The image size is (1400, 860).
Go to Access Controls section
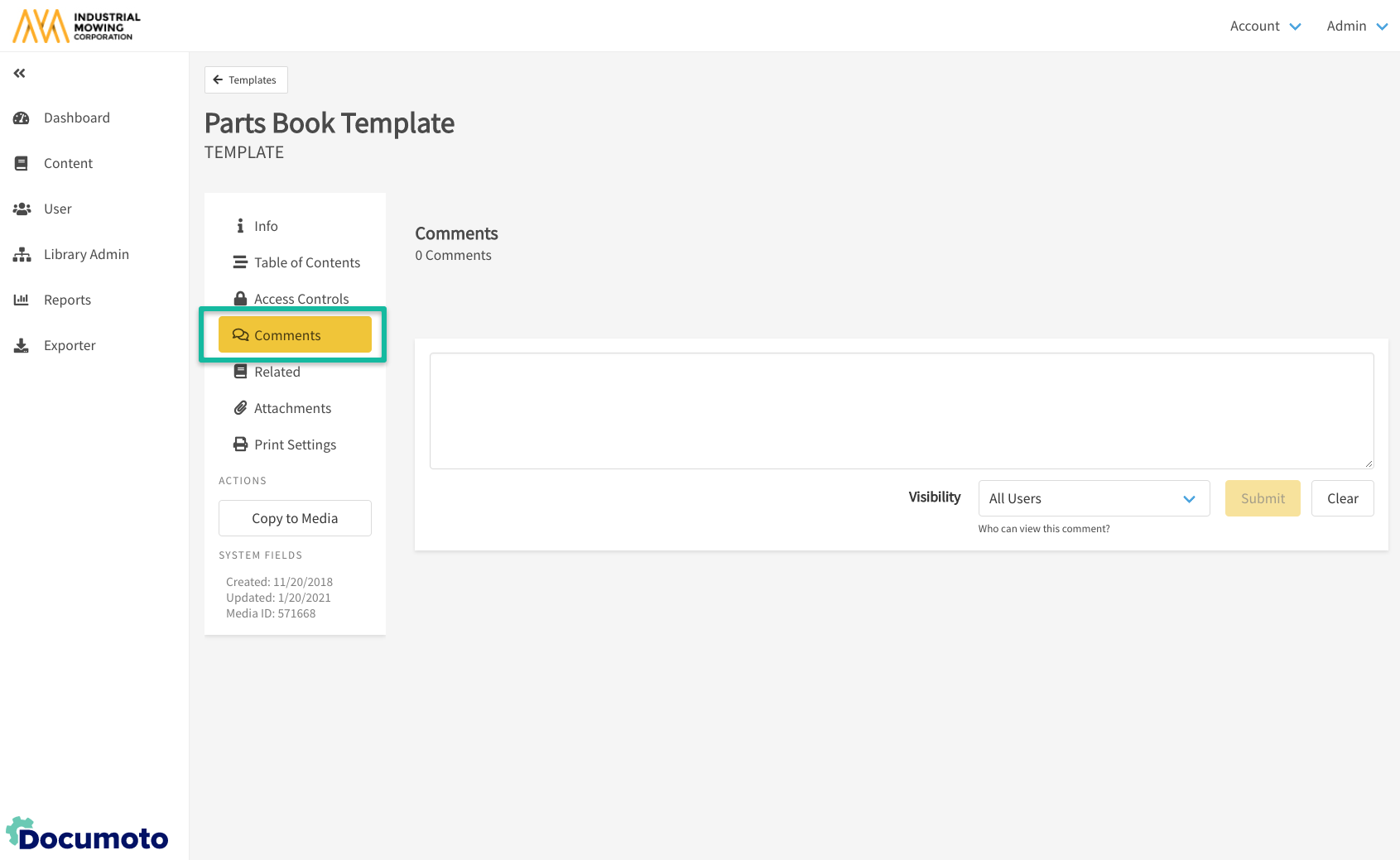tap(301, 298)
